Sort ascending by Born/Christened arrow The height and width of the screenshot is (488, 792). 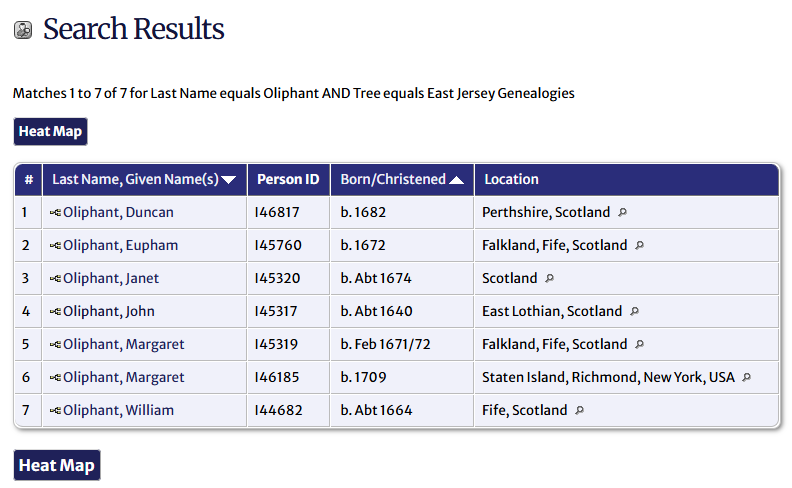[456, 180]
